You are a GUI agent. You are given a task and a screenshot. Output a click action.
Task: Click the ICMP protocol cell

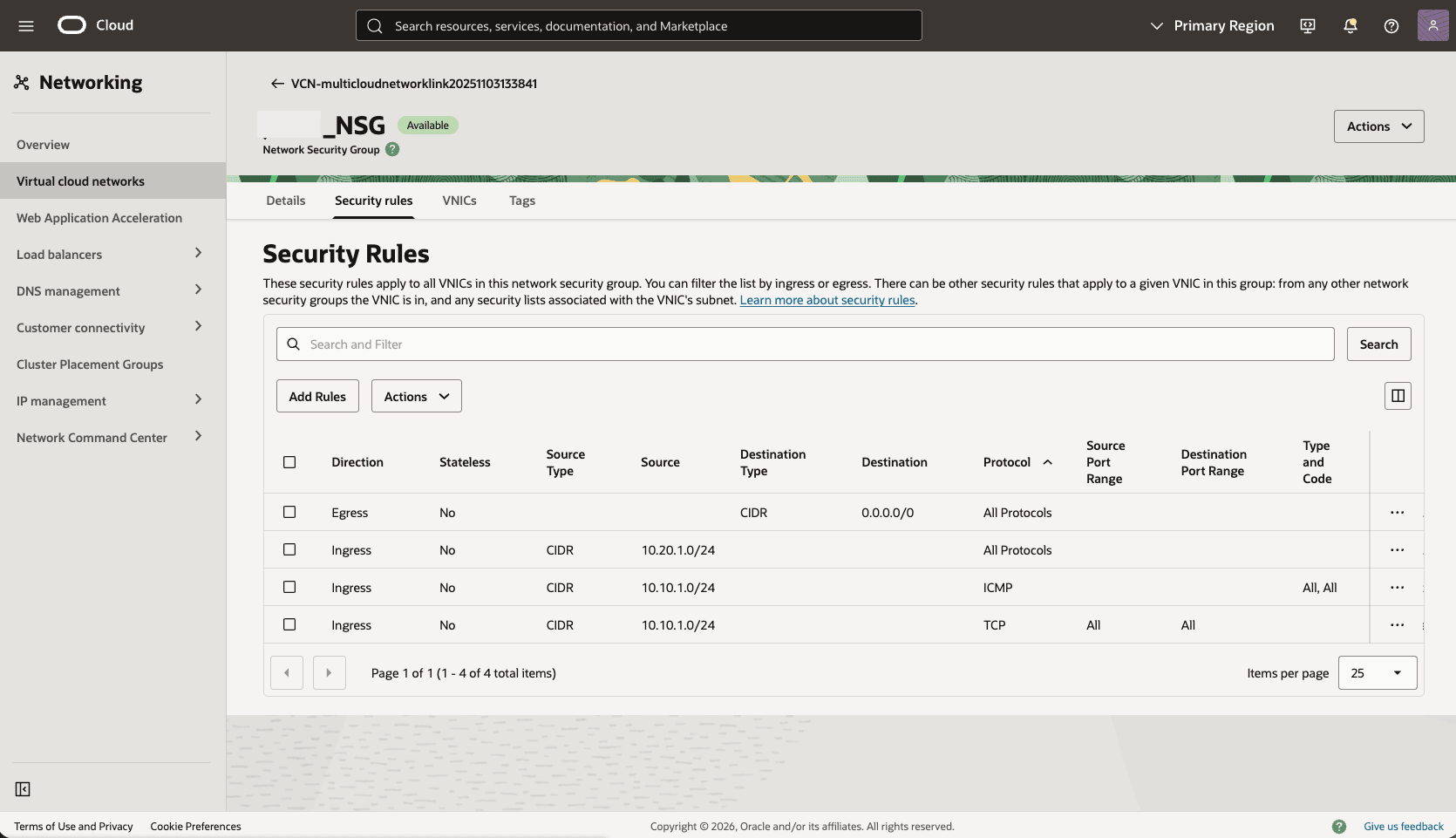pos(998,588)
